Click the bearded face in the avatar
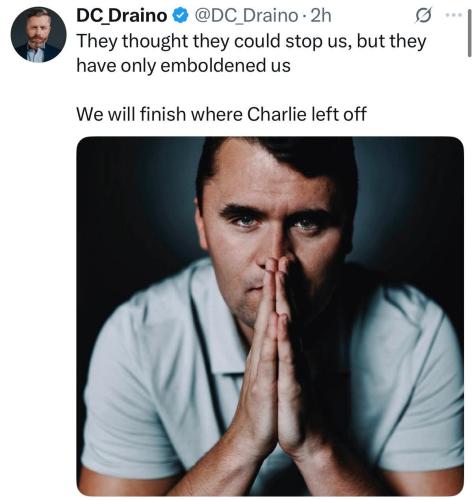 click(x=38, y=32)
